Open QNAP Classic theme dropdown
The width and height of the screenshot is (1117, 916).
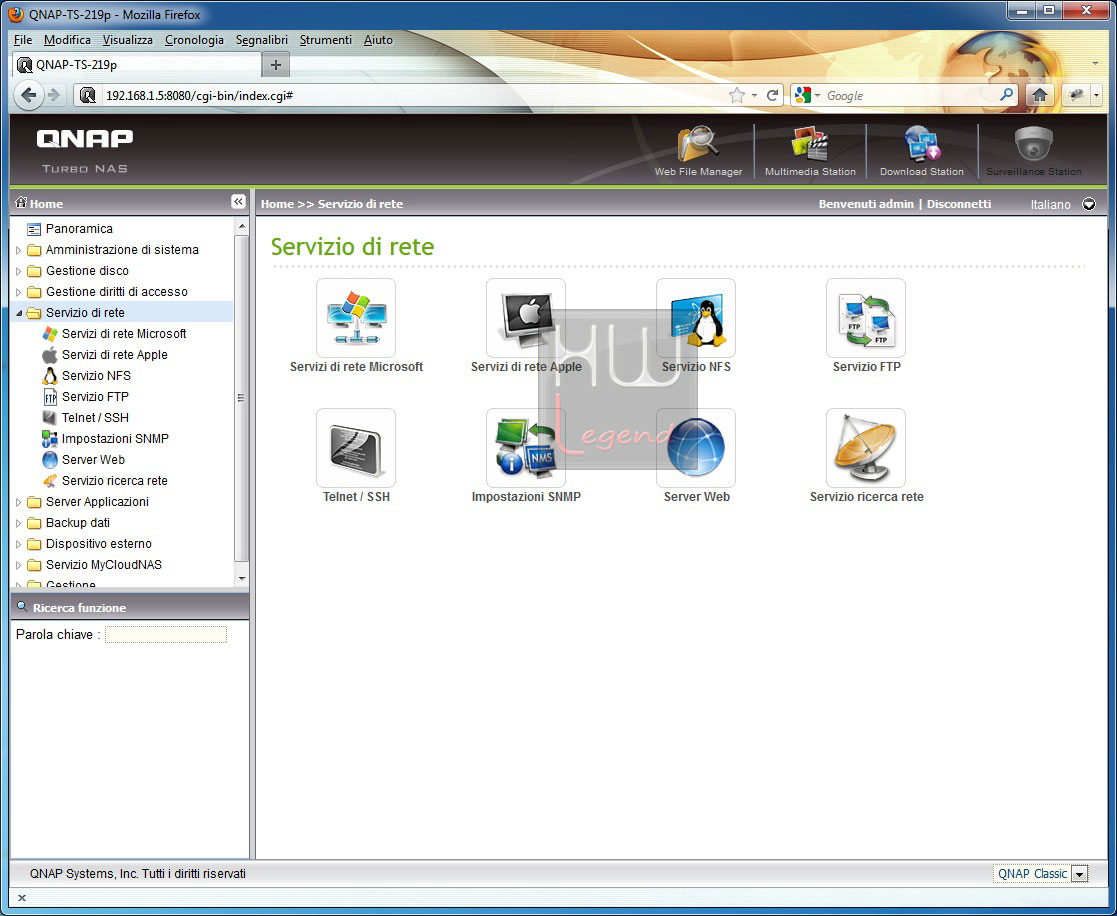(x=1079, y=874)
